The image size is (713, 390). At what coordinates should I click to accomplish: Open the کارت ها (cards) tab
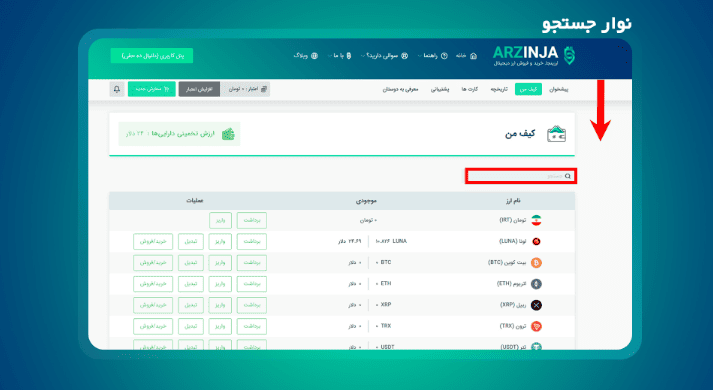pos(470,90)
